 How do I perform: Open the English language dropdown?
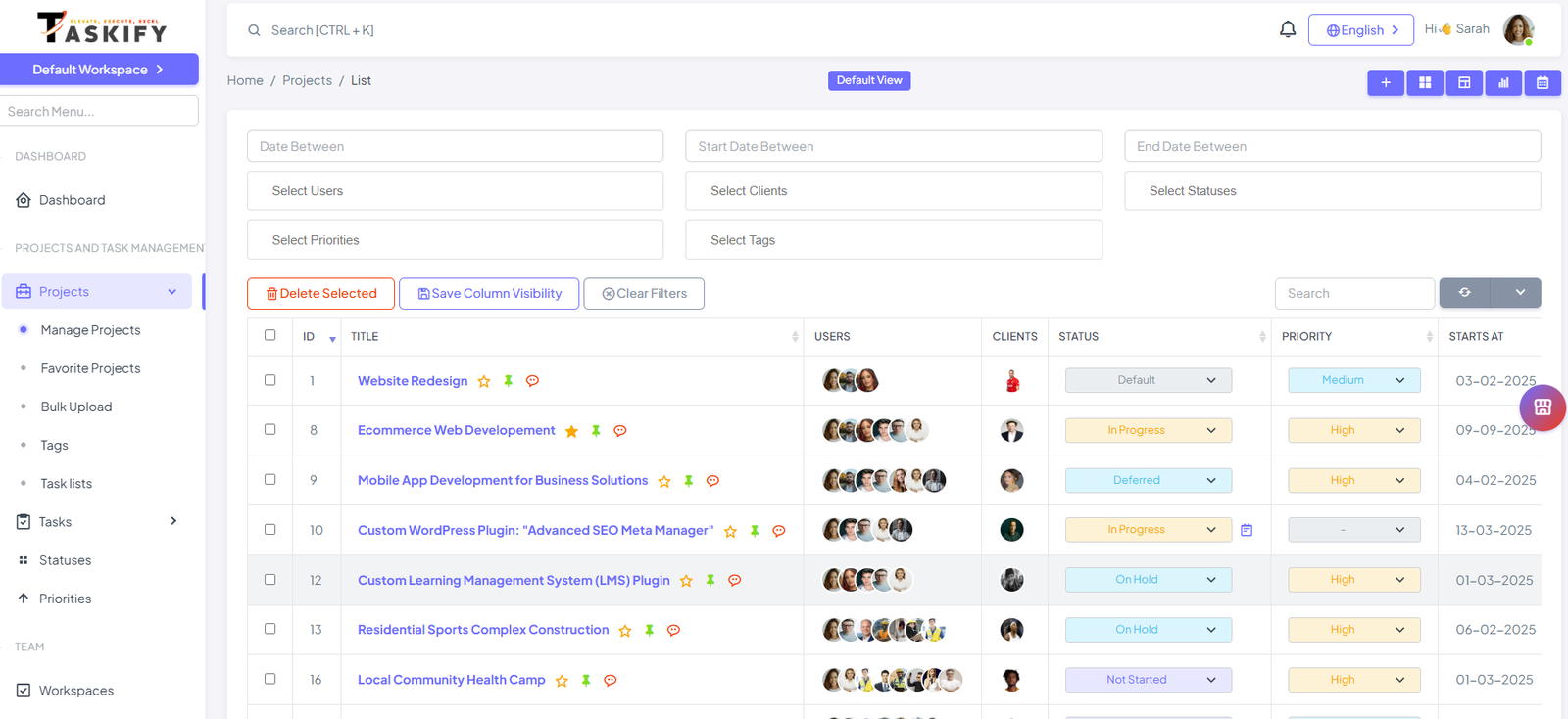[1361, 29]
